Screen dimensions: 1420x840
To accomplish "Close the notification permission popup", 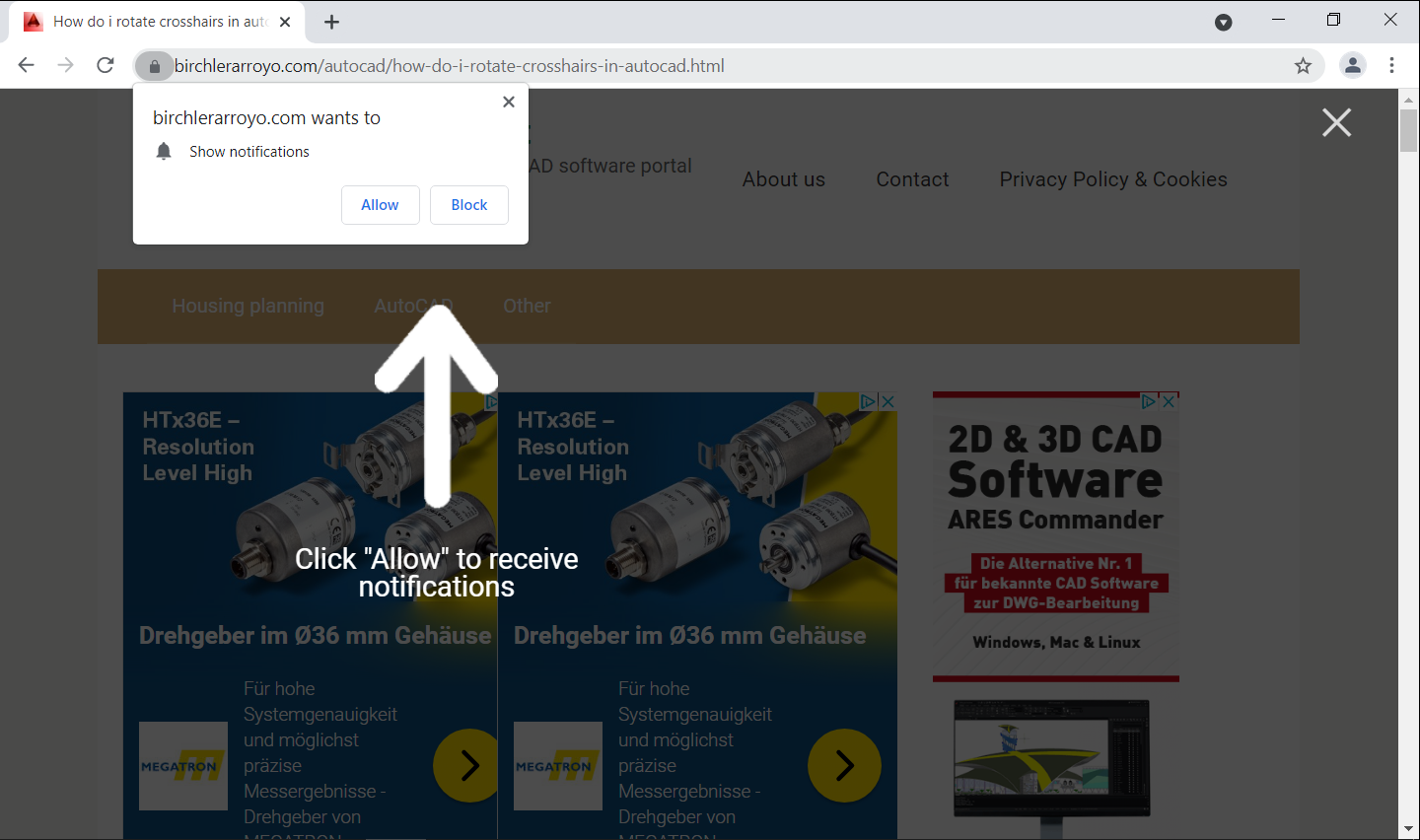I will (509, 102).
